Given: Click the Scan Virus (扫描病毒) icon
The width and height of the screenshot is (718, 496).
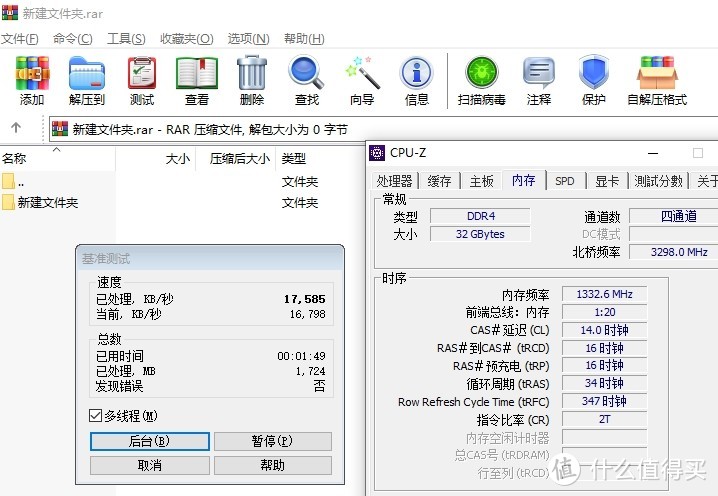Looking at the screenshot, I should [482, 73].
